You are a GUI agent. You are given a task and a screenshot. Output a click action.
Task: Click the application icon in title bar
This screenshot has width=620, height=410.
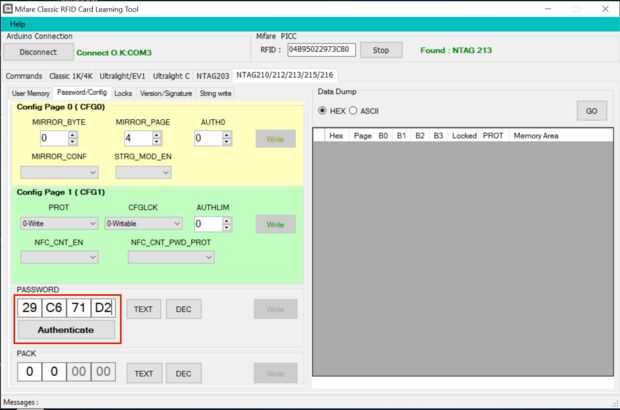coord(7,9)
